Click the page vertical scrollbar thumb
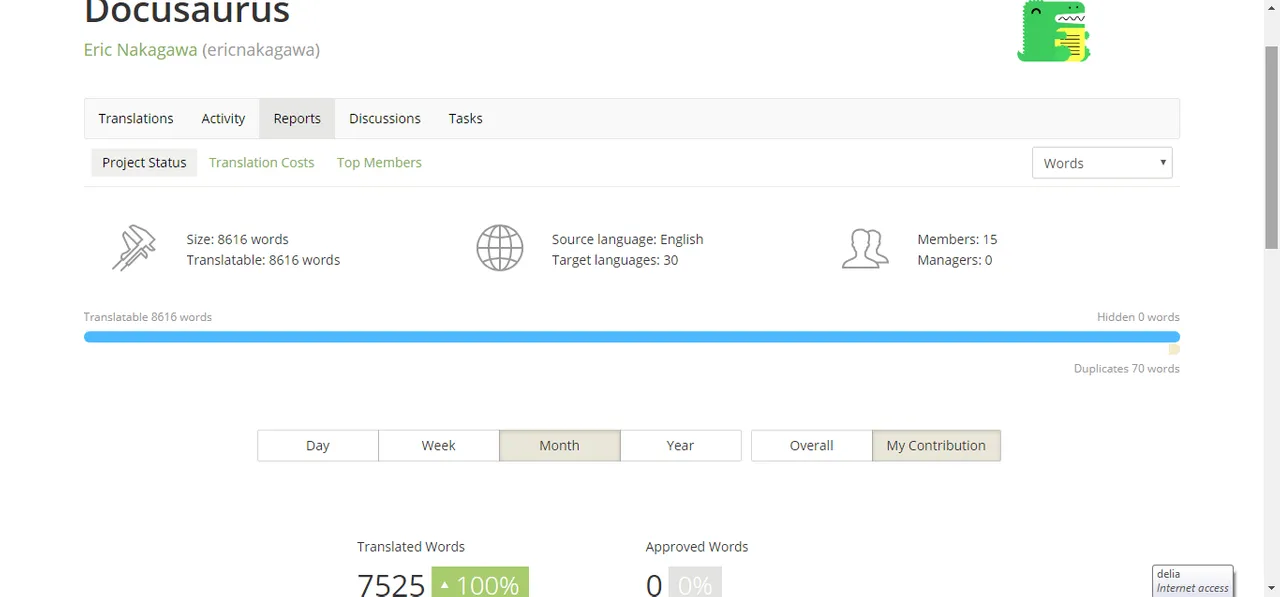The height and width of the screenshot is (597, 1280). pyautogui.click(x=1271, y=146)
